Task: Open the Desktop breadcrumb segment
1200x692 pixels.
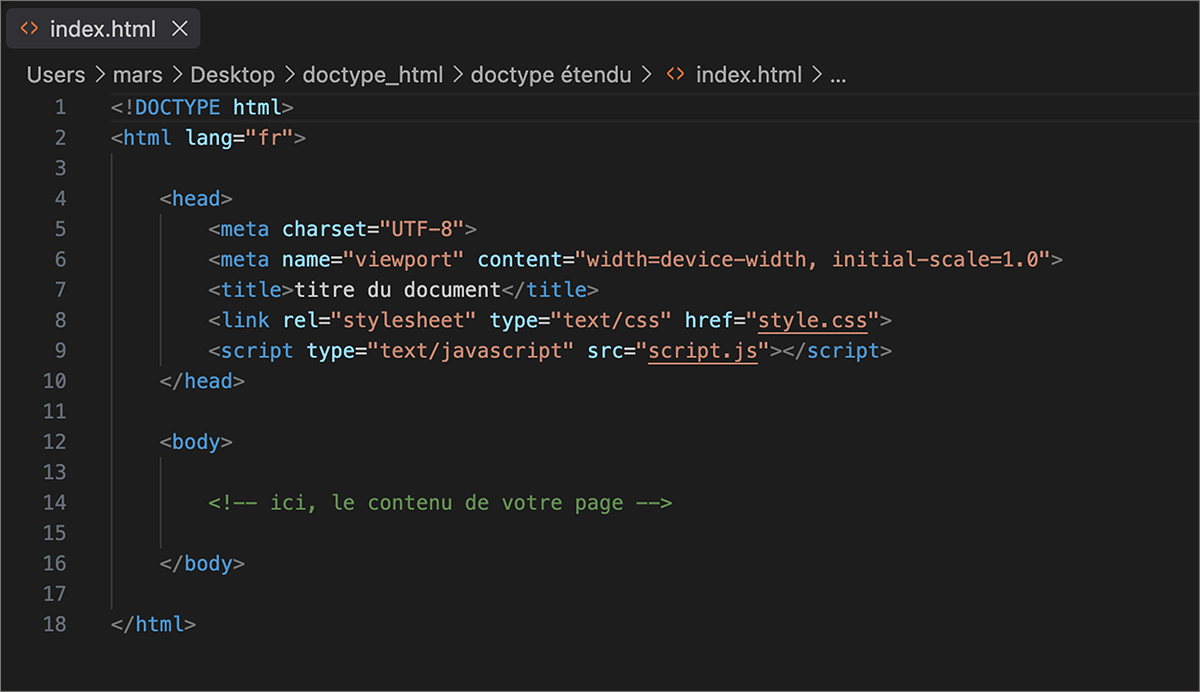Action: (232, 74)
